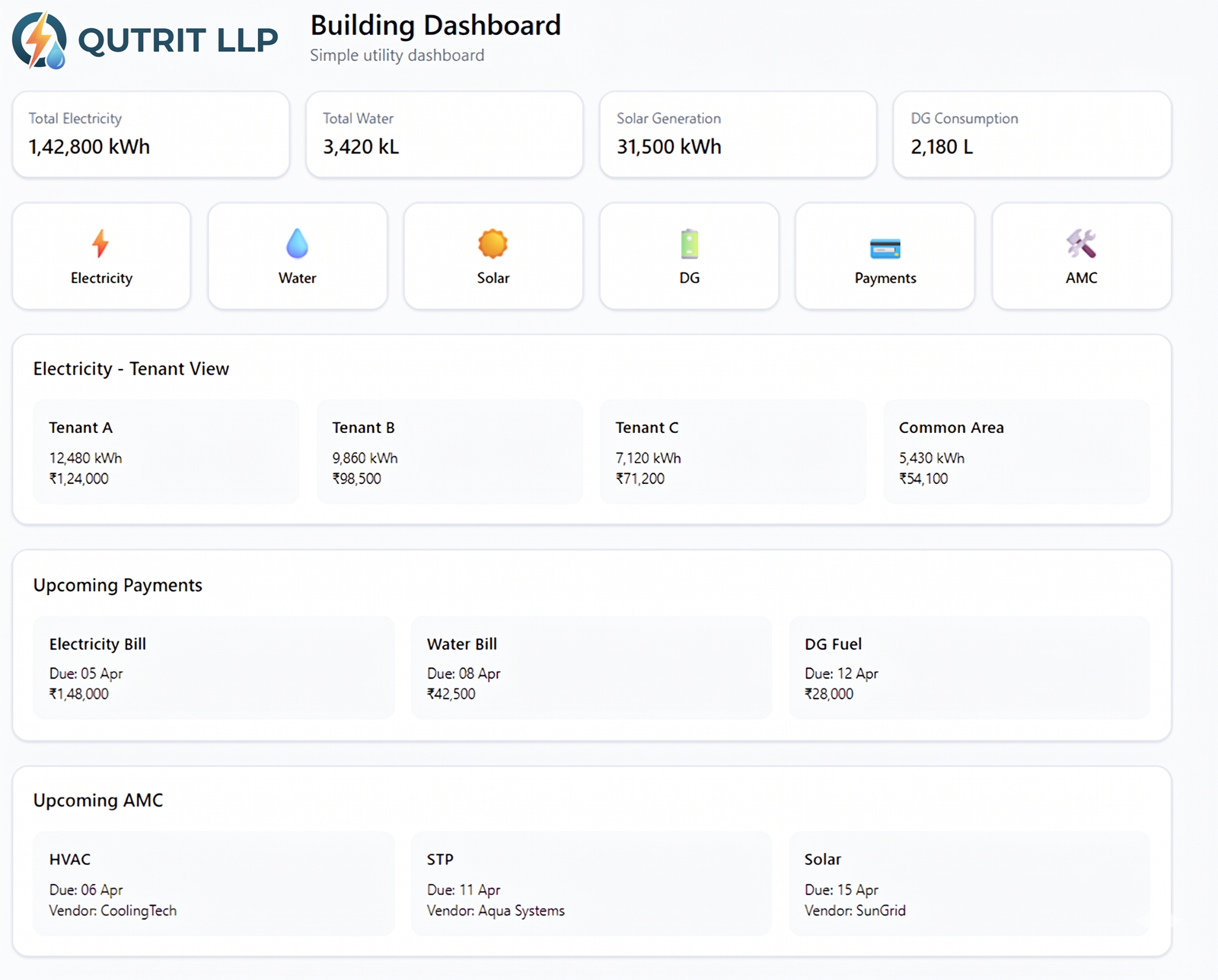Click the hammer and wrench AMC icon
This screenshot has width=1218, height=980.
coord(1081,243)
